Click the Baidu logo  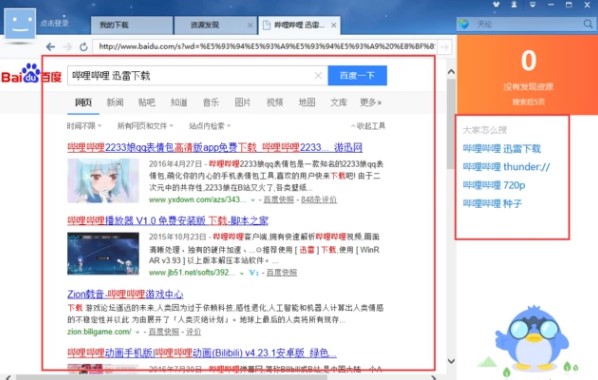[x=31, y=74]
